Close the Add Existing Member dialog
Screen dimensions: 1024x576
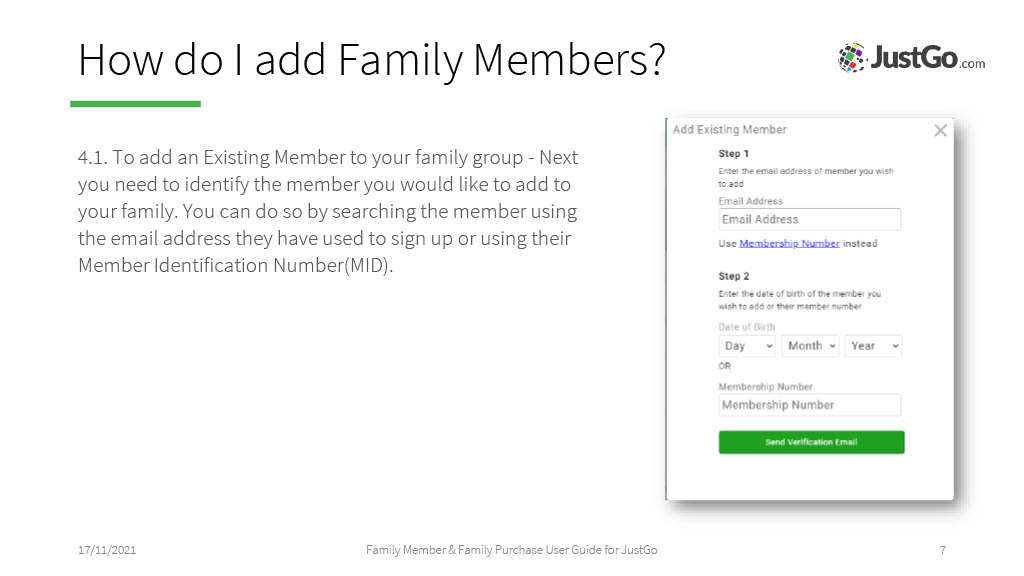pos(940,131)
